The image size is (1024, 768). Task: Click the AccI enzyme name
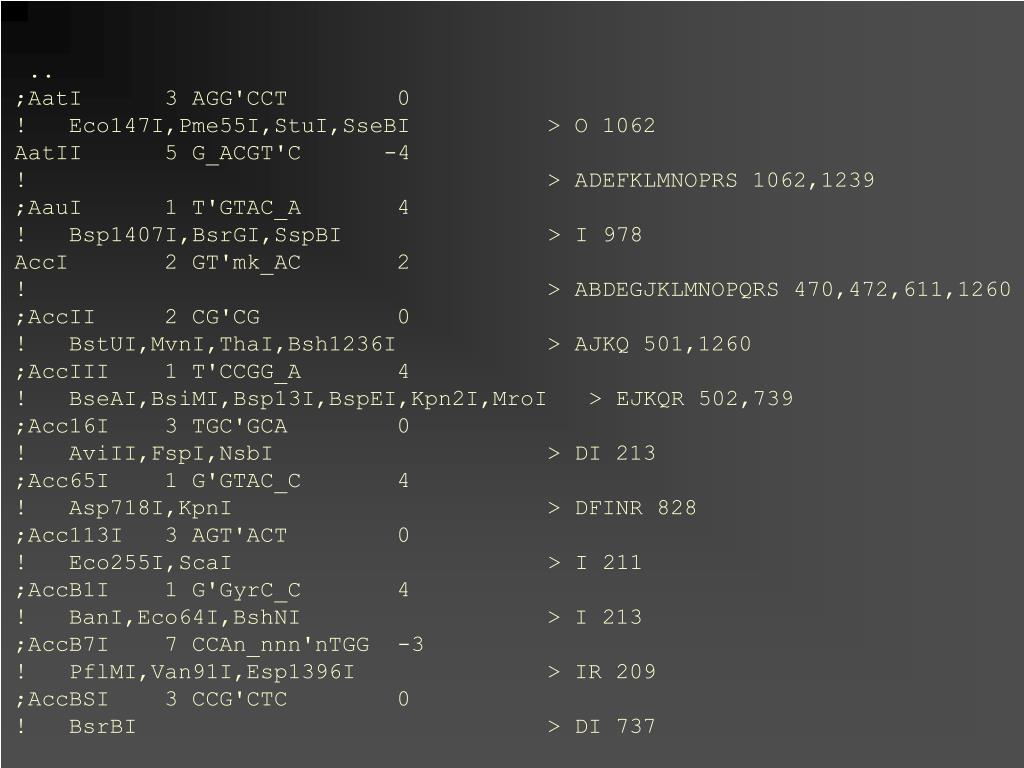point(41,263)
